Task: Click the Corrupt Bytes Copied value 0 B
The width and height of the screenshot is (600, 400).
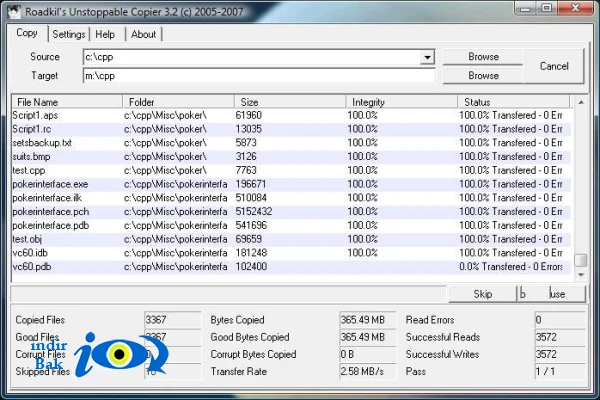Action: (x=367, y=354)
